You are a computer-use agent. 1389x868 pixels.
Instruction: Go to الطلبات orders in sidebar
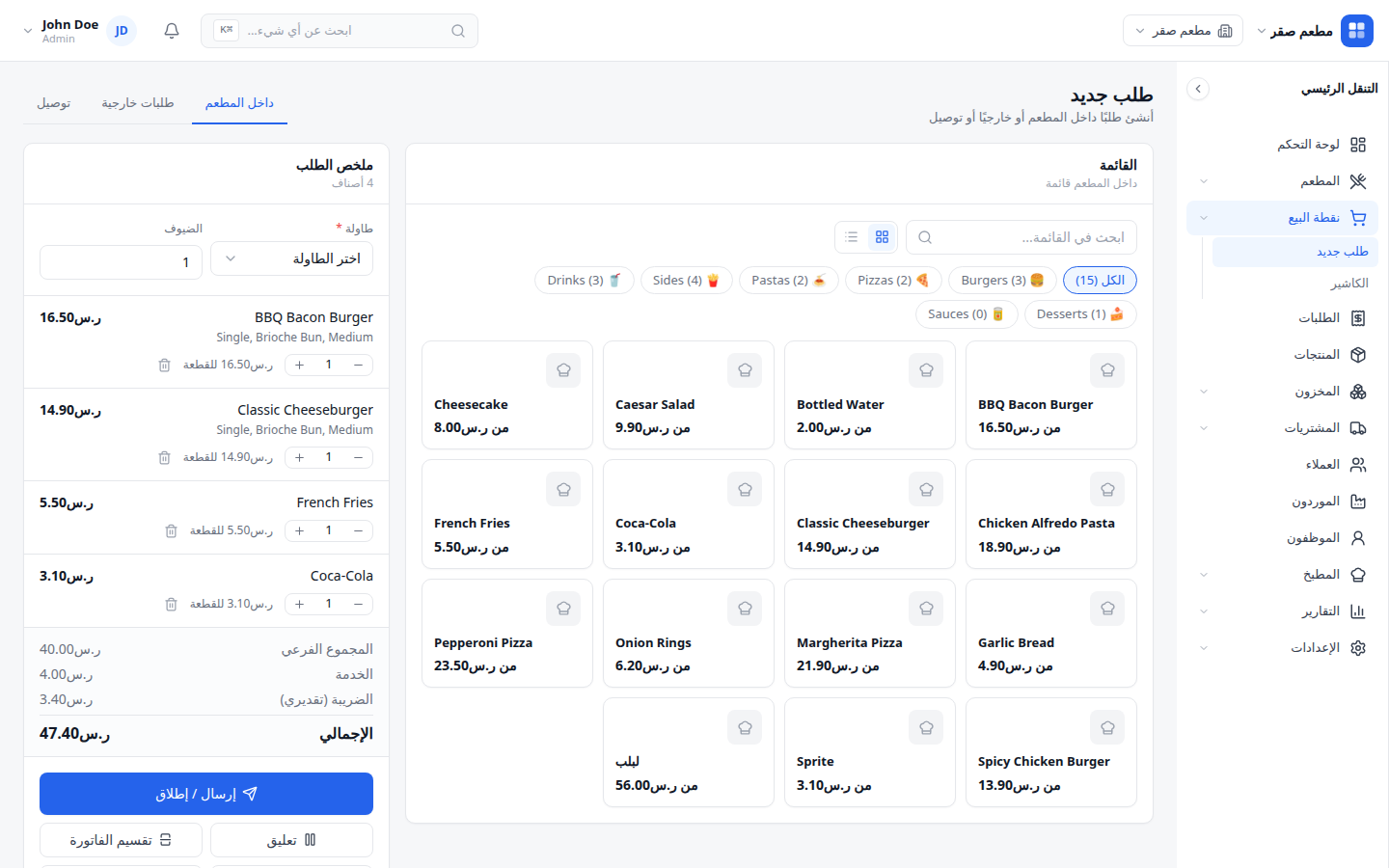pos(1282,318)
